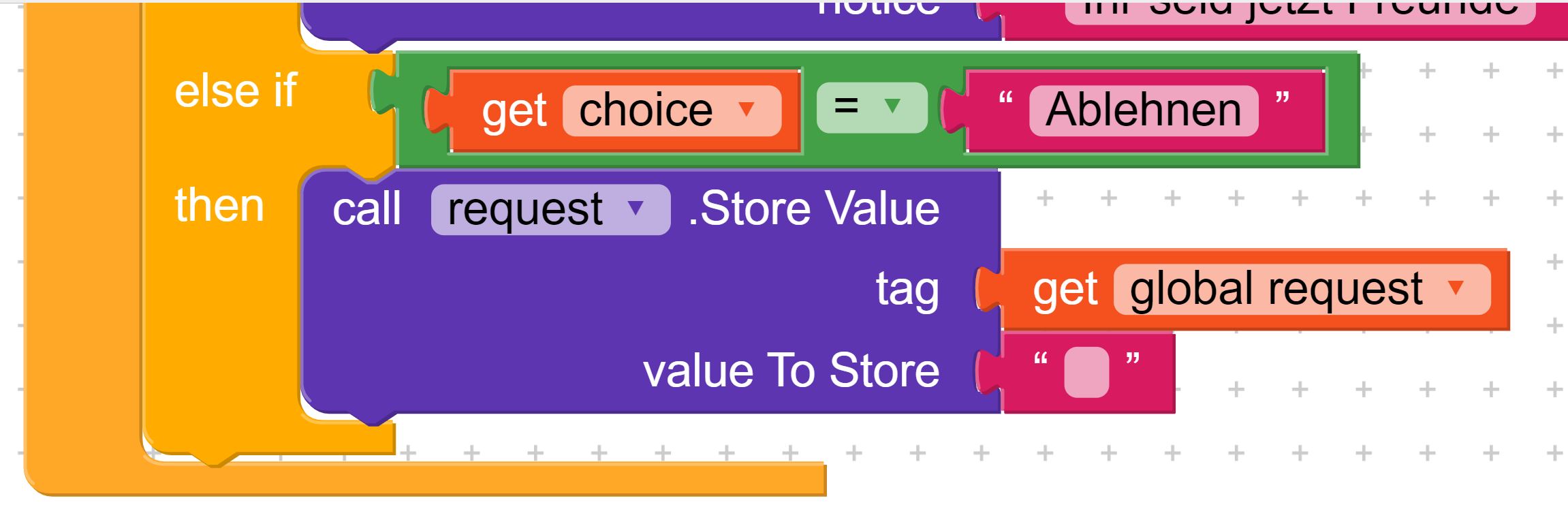Click the 'tag' socket label
The image size is (1568, 507).
[907, 289]
